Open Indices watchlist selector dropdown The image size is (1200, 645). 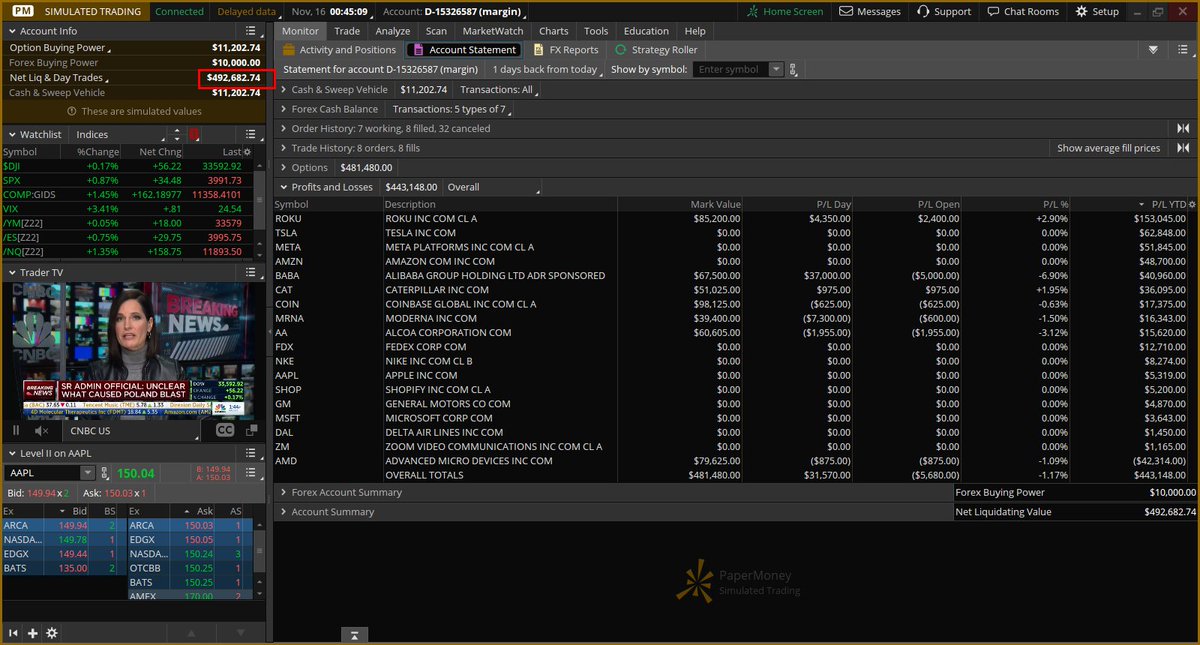[x=120, y=134]
